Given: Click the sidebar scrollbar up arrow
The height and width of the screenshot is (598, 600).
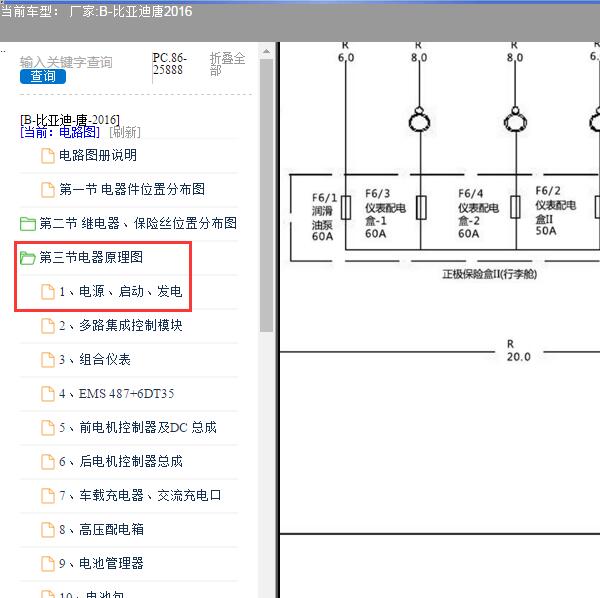Looking at the screenshot, I should coord(266,51).
